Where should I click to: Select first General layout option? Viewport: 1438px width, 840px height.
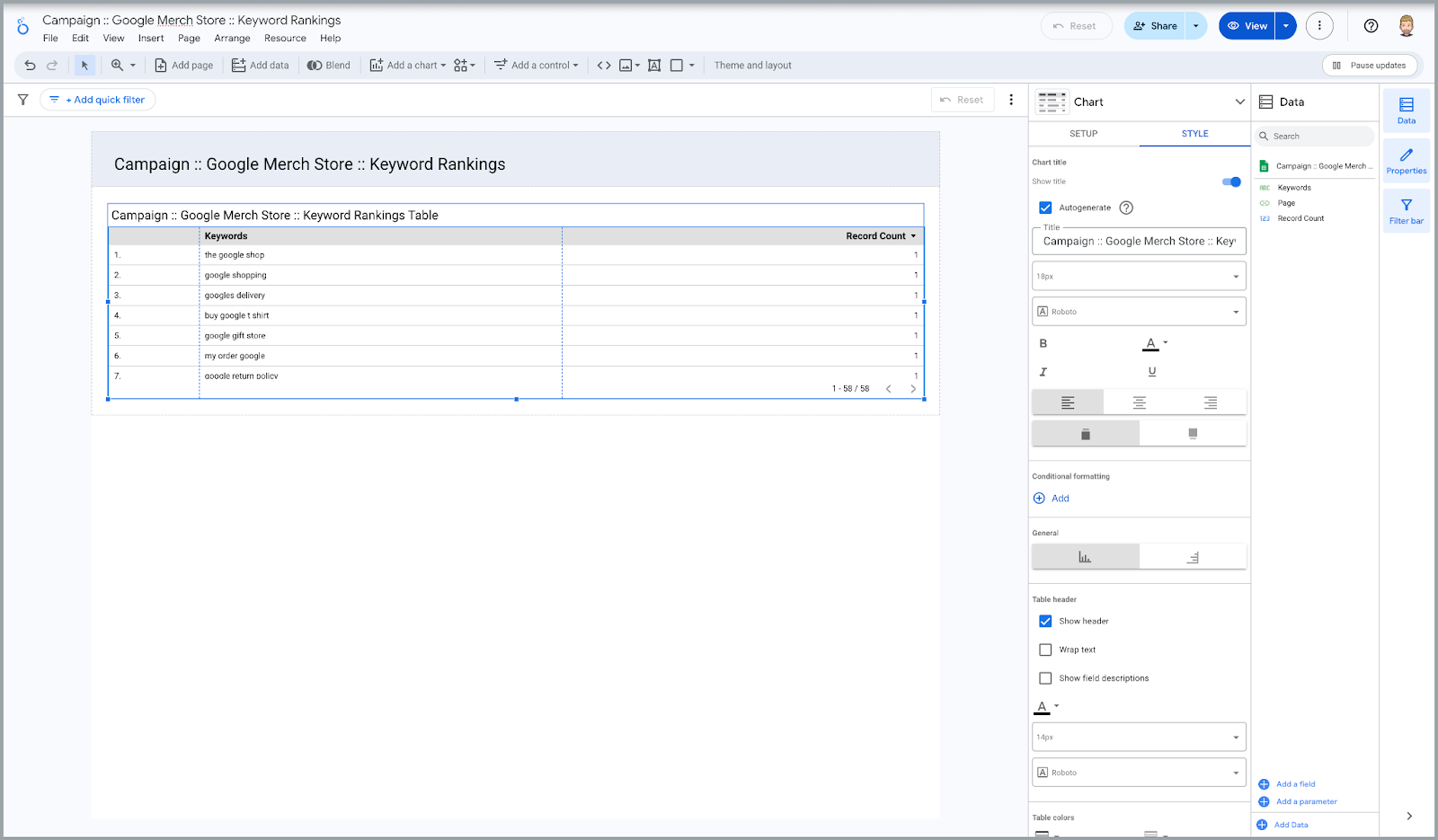click(x=1086, y=557)
